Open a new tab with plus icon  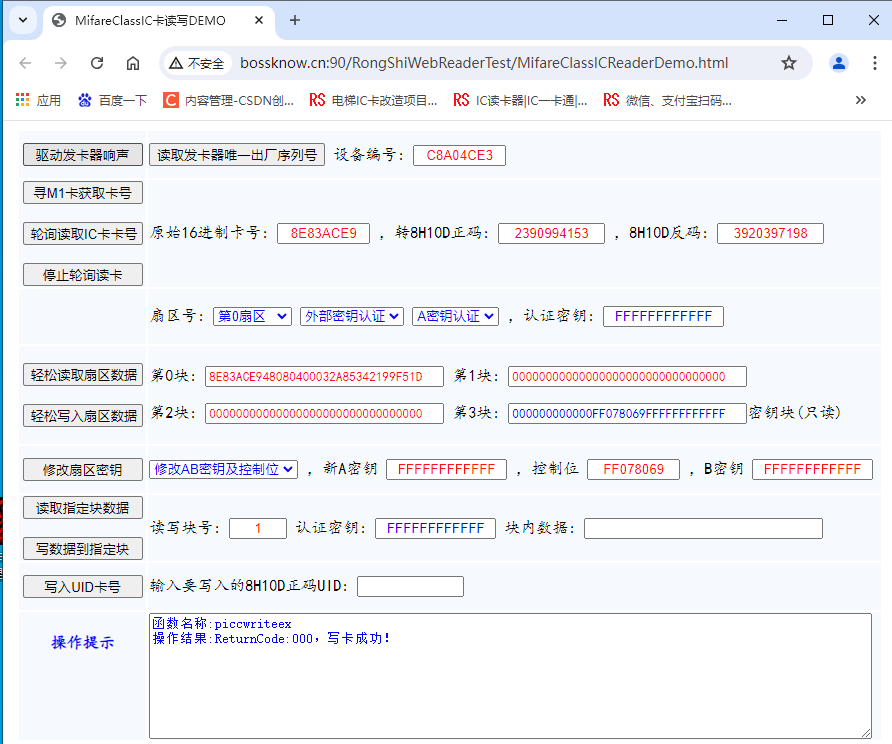point(295,20)
